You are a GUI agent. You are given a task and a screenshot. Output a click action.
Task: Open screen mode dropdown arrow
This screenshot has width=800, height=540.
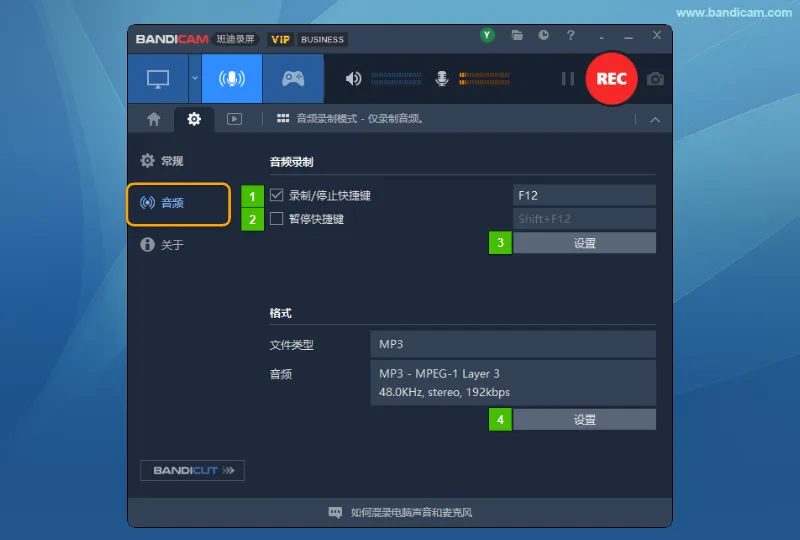pyautogui.click(x=195, y=79)
